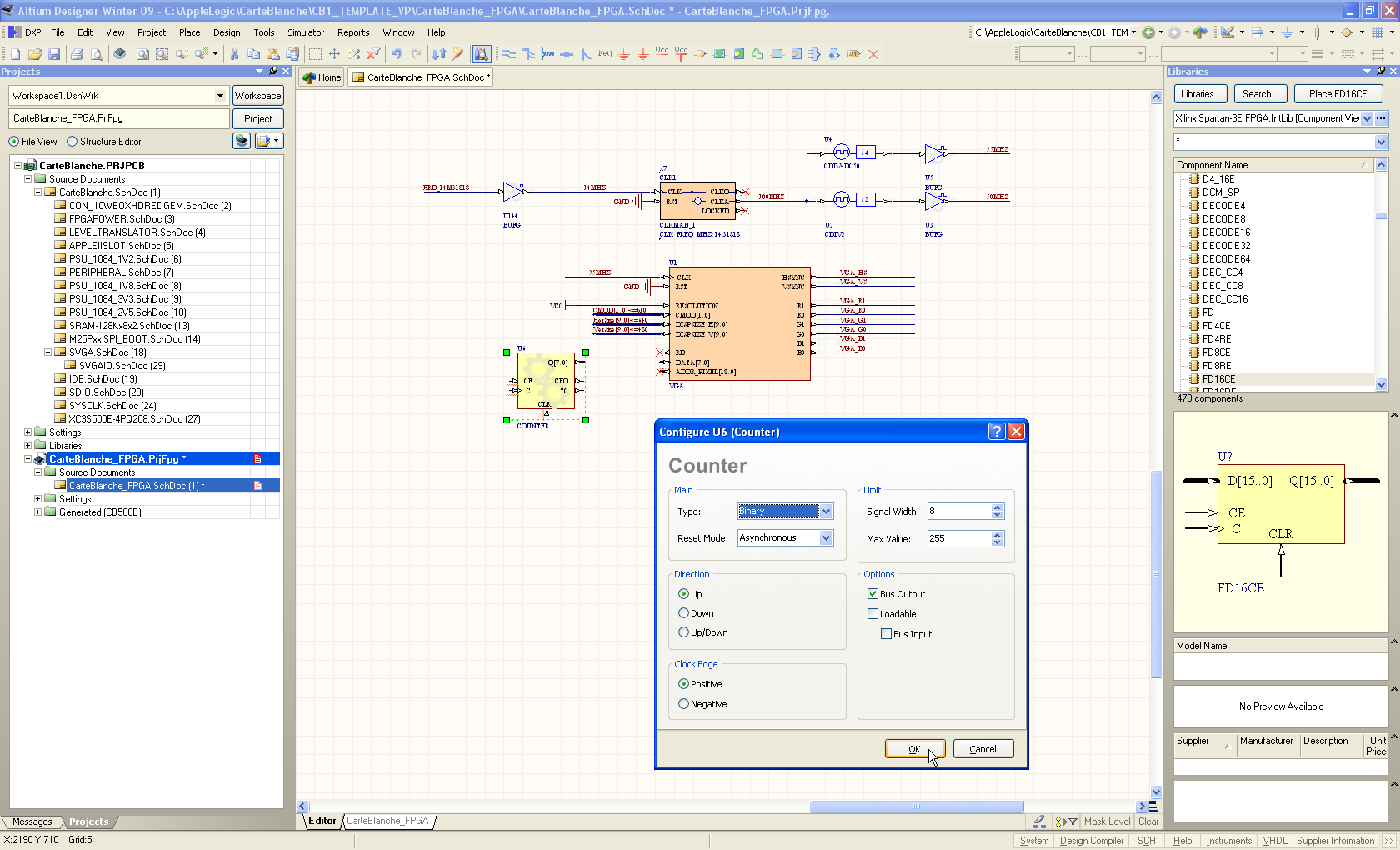Click the rubber stamp paste icon
Screen dimensions: 1400x850
click(292, 54)
